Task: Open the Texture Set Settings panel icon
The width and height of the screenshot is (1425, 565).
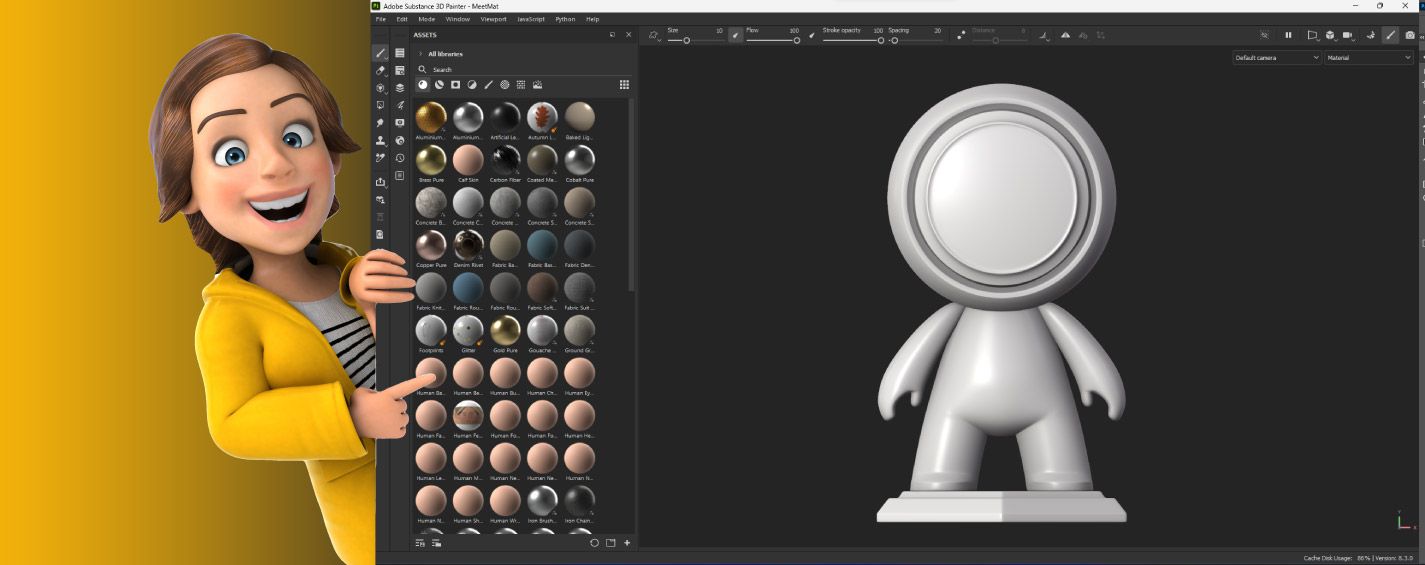Action: 399,71
